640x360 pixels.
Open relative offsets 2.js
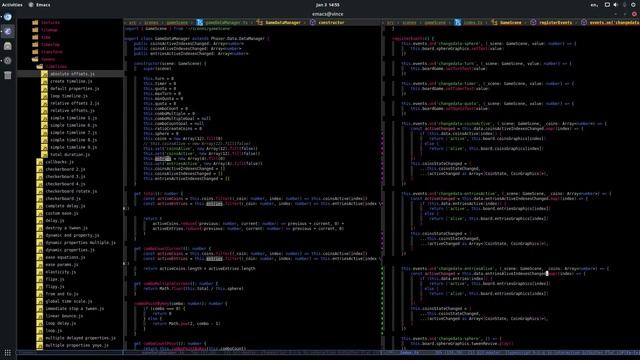point(75,103)
